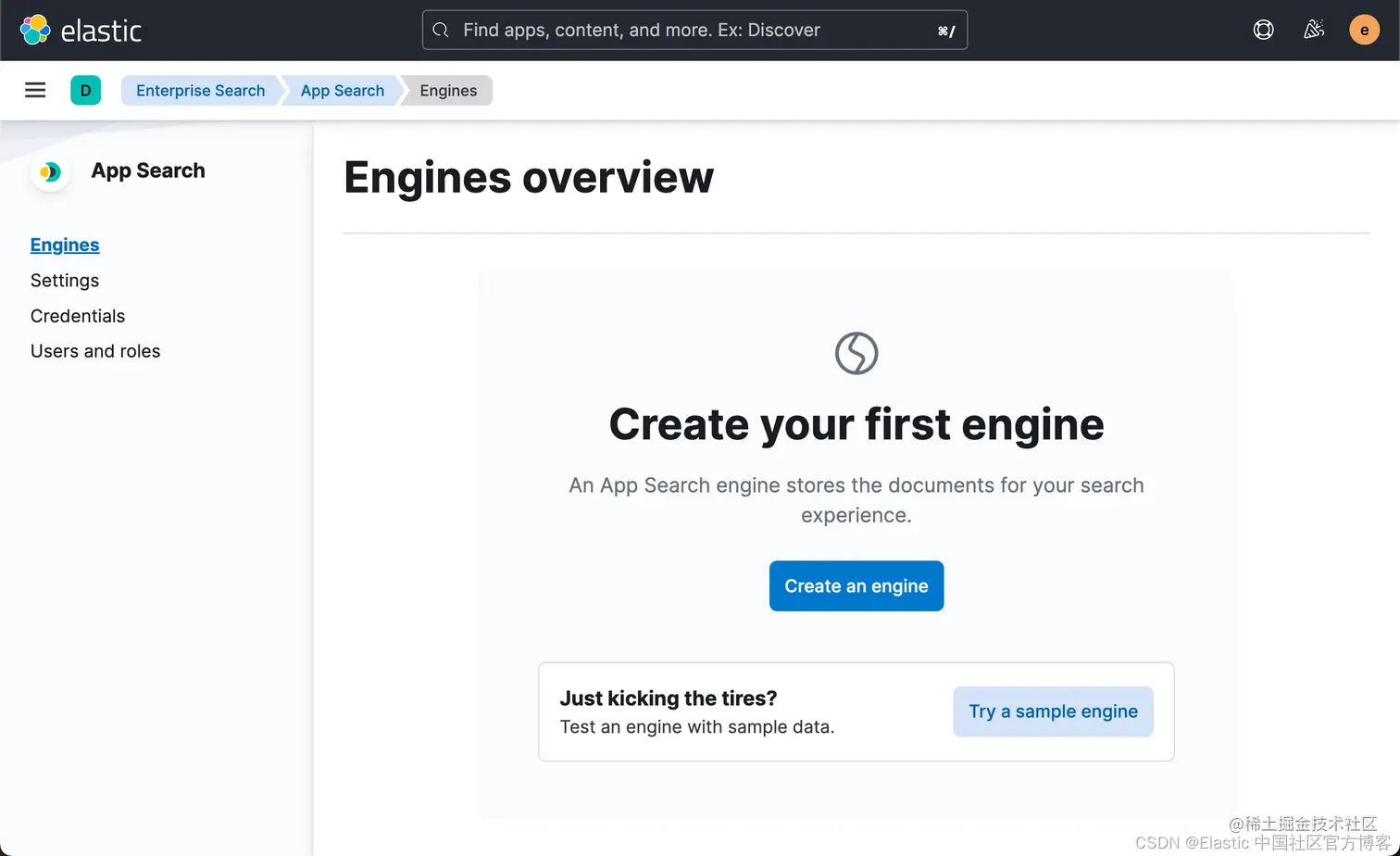Viewport: 1400px width, 856px height.
Task: Click the search magnifier icon
Action: click(x=441, y=30)
